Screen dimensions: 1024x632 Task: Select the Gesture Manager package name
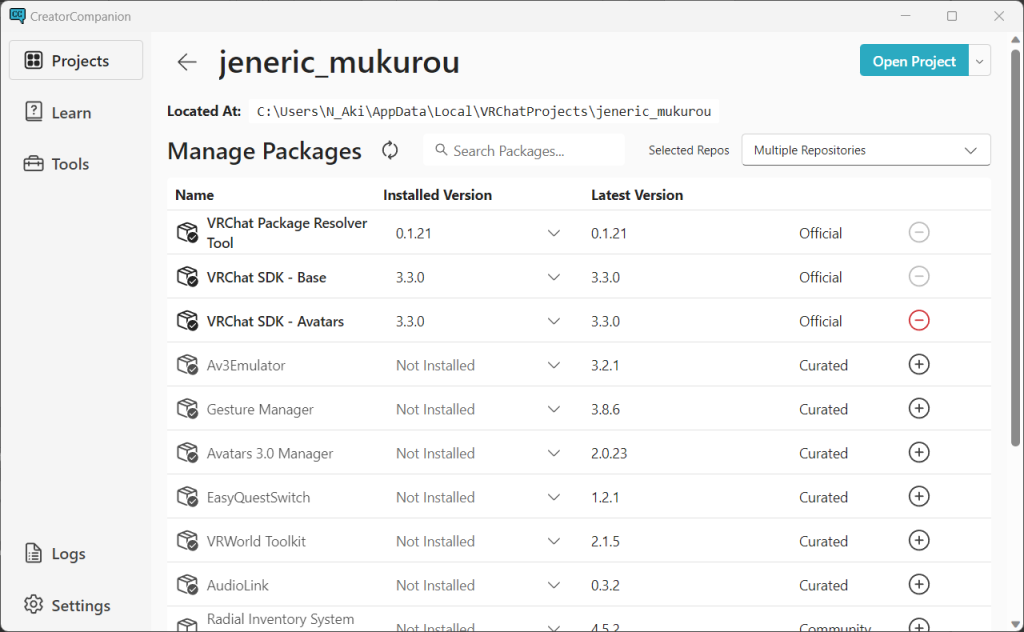260,409
